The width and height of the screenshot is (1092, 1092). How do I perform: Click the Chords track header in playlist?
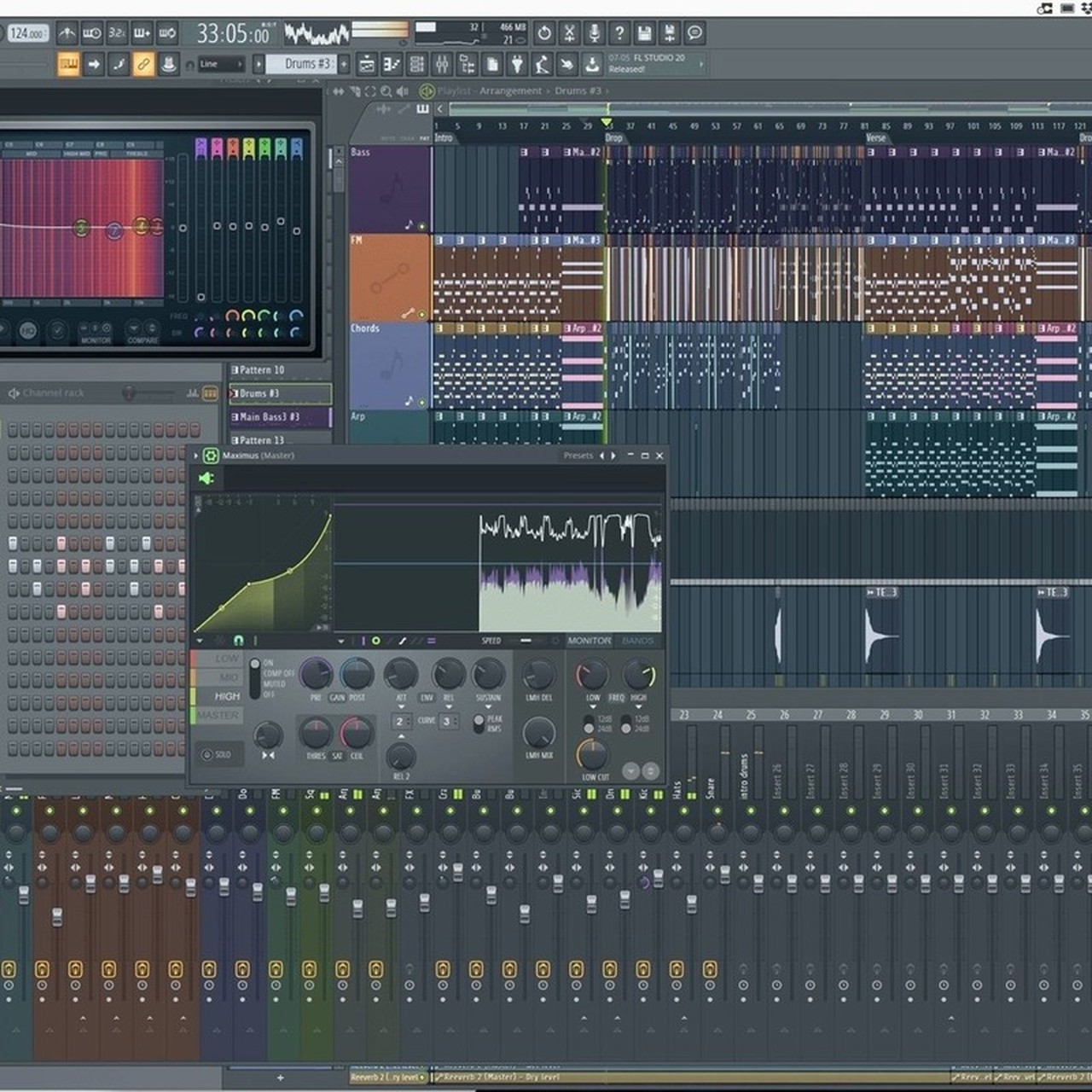pos(389,366)
